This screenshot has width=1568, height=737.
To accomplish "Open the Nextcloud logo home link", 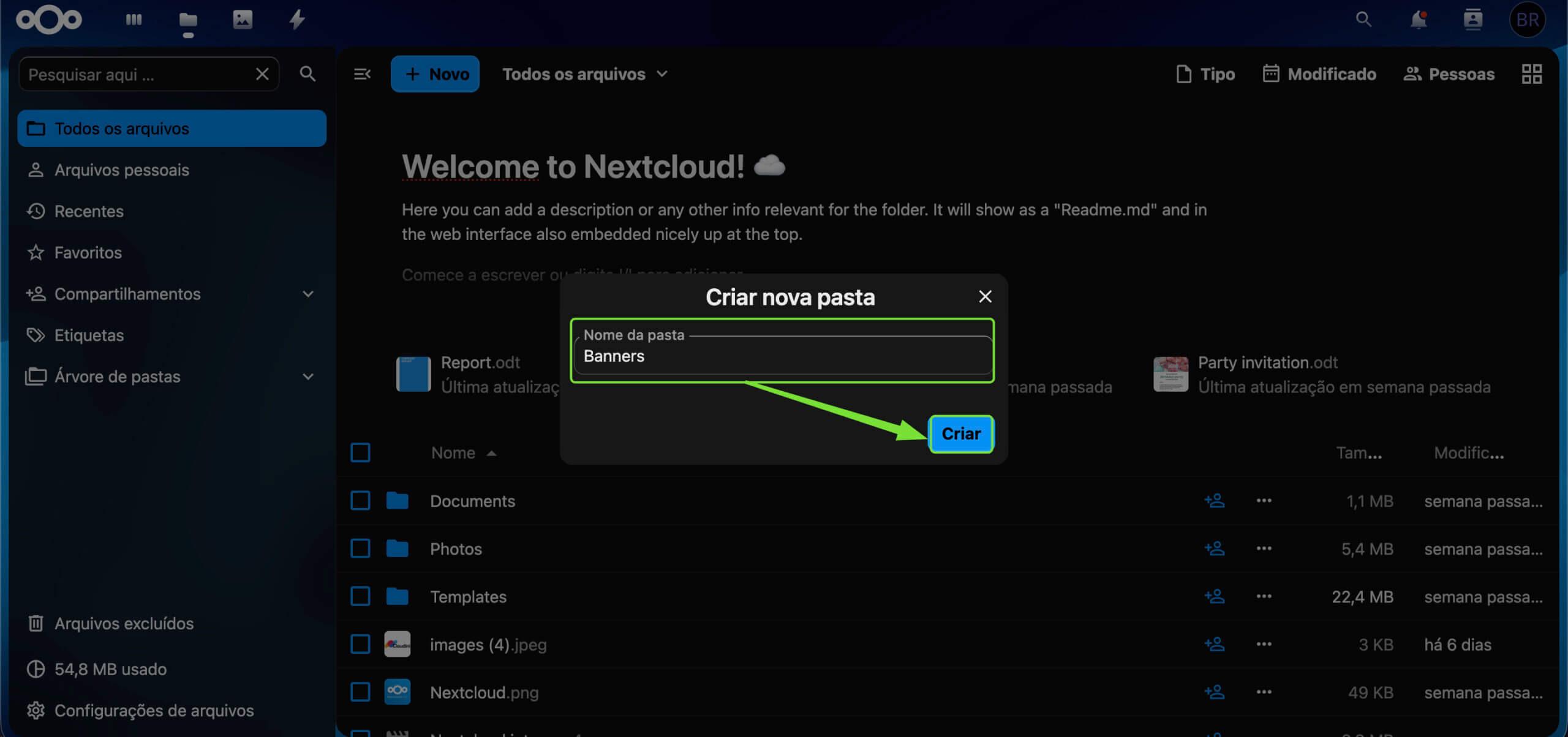I will click(x=49, y=20).
